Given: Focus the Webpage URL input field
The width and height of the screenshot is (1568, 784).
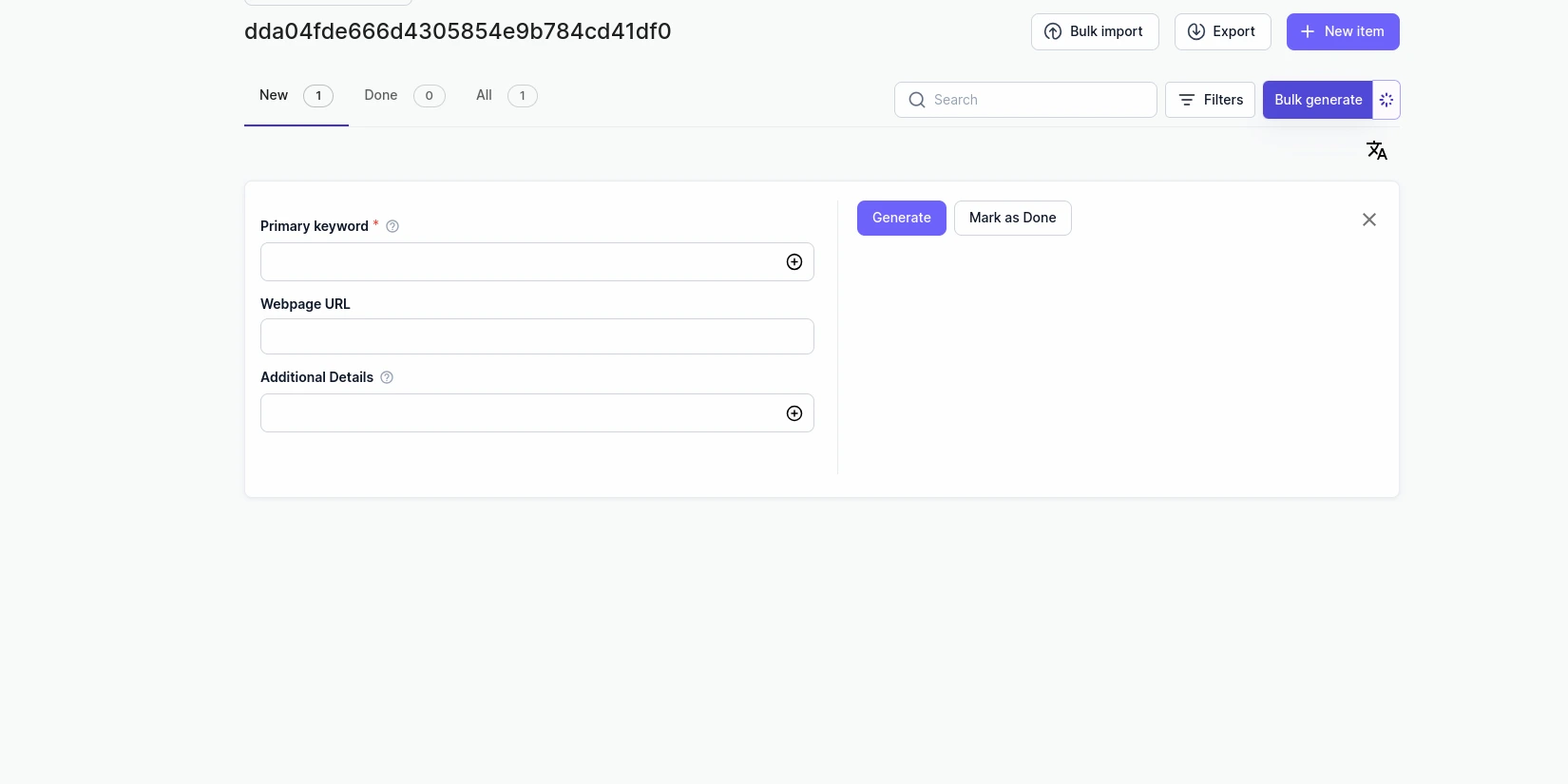Looking at the screenshot, I should pyautogui.click(x=537, y=336).
